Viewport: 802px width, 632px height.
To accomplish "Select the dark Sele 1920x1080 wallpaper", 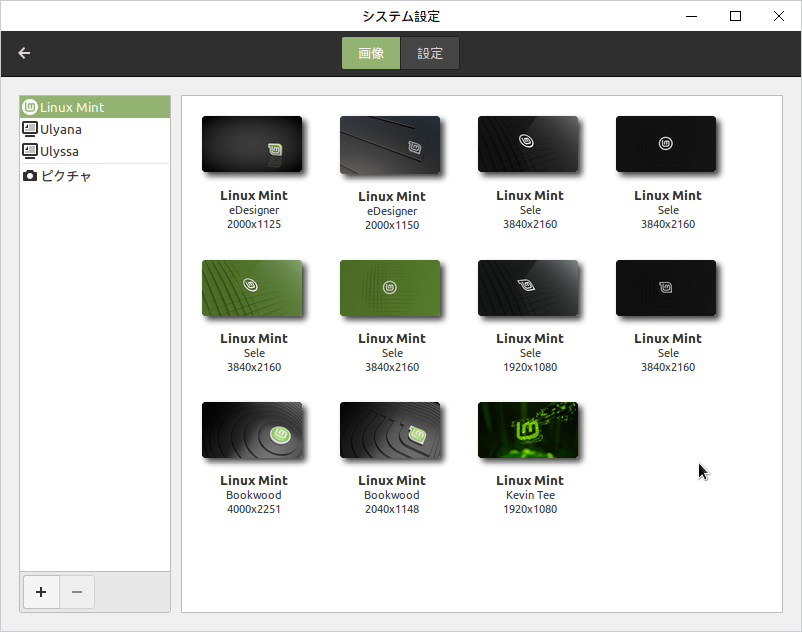I will (529, 288).
